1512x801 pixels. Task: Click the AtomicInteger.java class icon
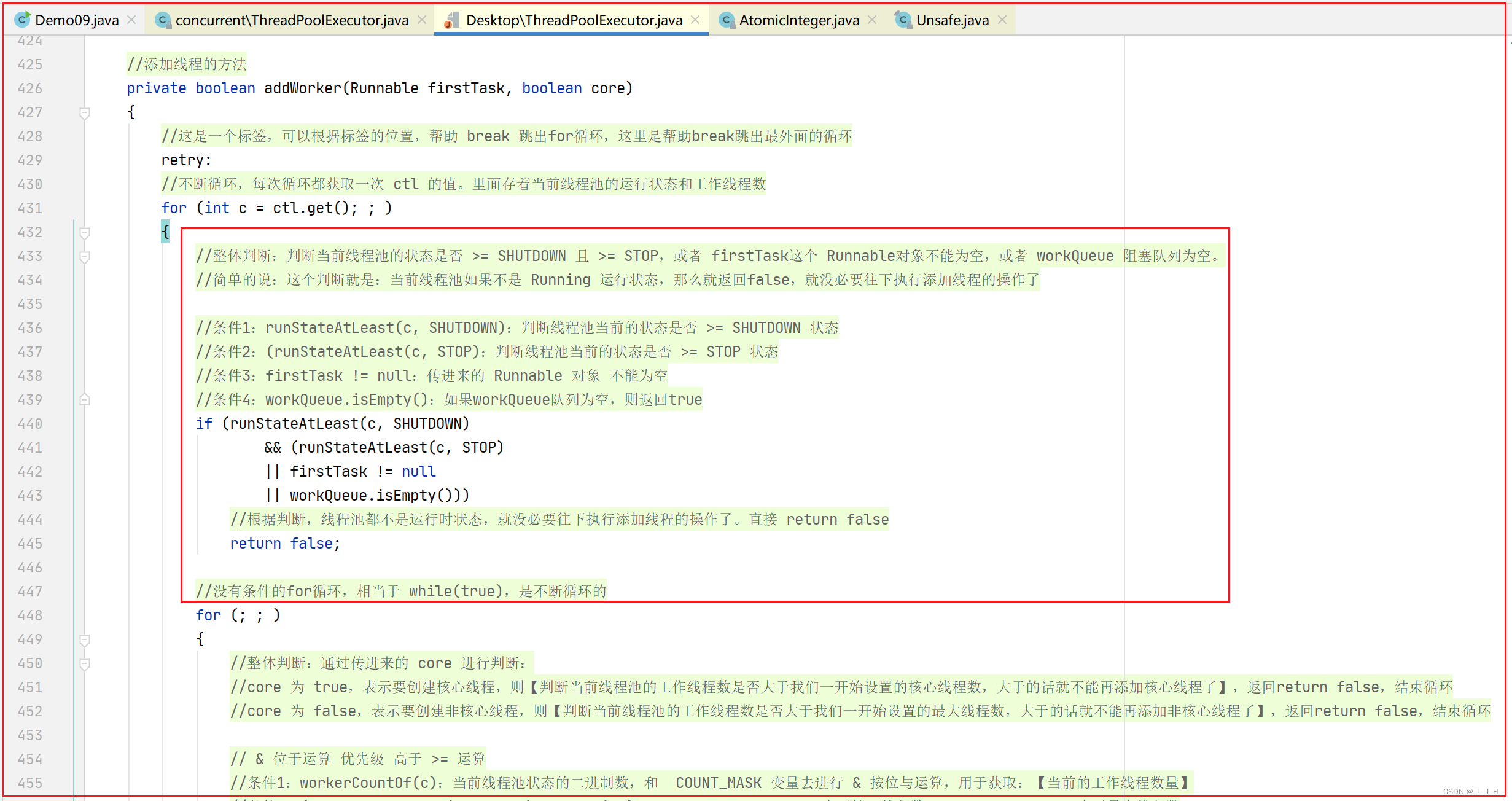(x=727, y=20)
